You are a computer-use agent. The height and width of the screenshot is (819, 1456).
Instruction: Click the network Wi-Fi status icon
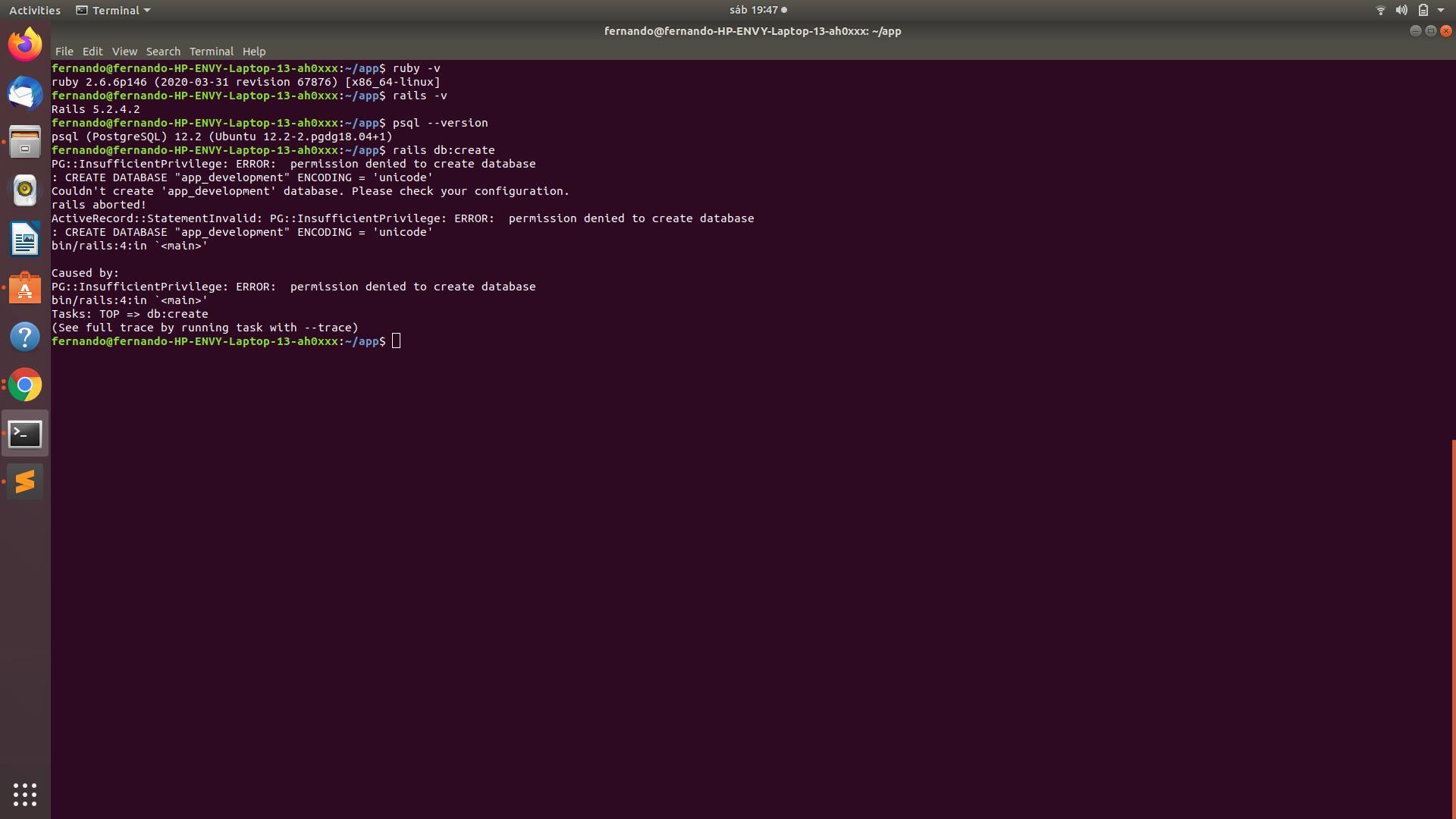[1379, 10]
